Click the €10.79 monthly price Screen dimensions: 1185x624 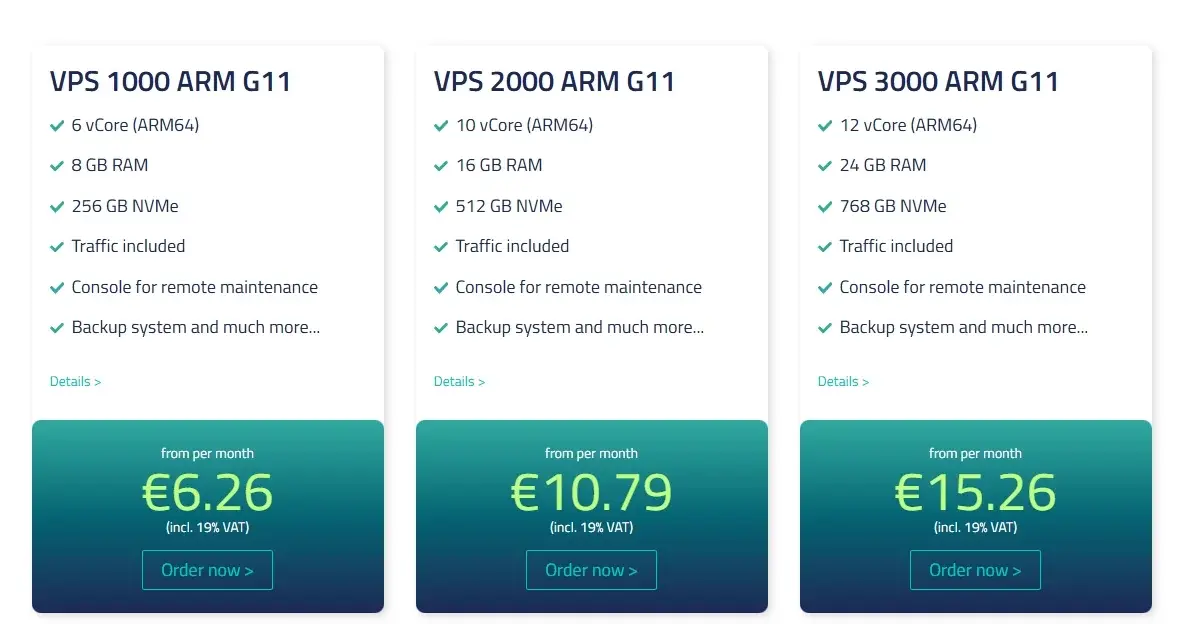591,493
